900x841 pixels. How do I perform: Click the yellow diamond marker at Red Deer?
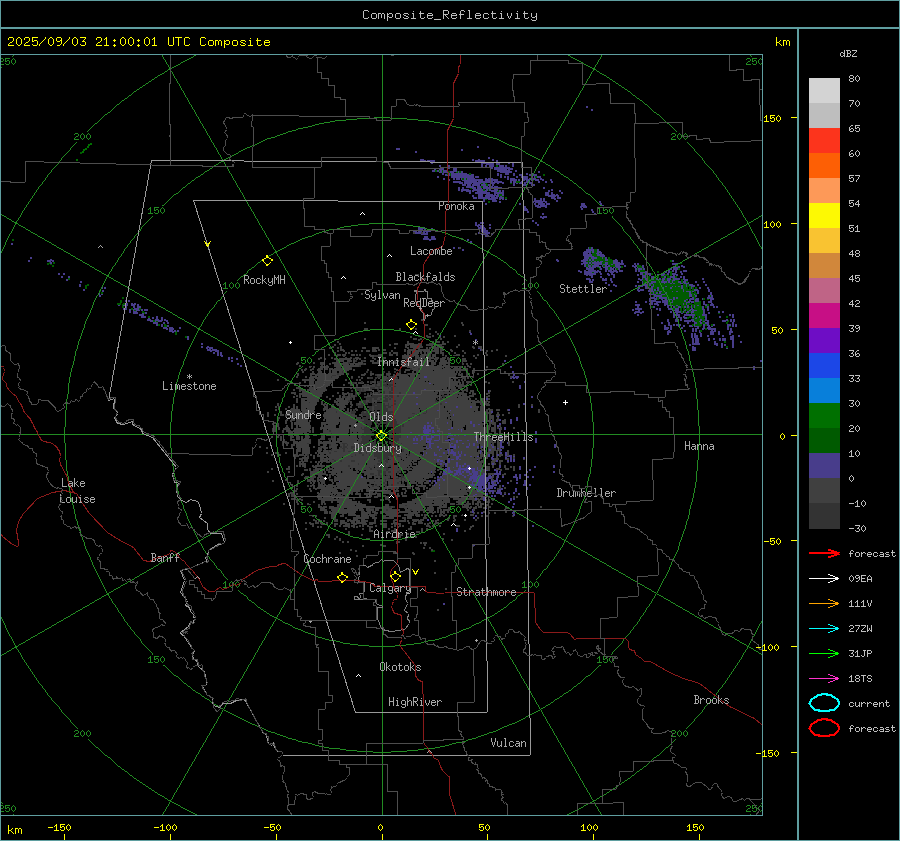pyautogui.click(x=411, y=325)
